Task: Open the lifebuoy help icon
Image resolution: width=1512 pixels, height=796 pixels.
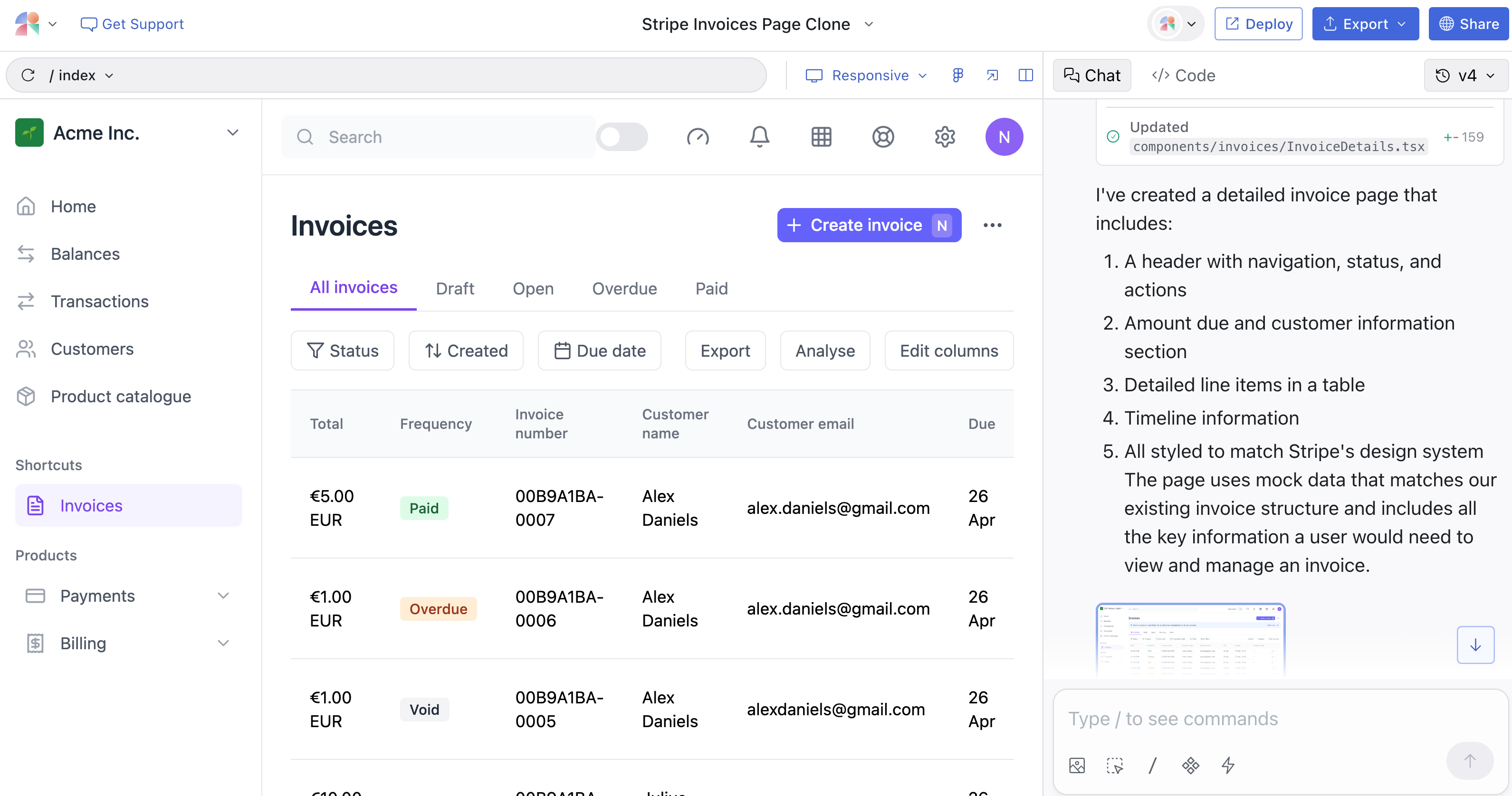Action: [883, 137]
